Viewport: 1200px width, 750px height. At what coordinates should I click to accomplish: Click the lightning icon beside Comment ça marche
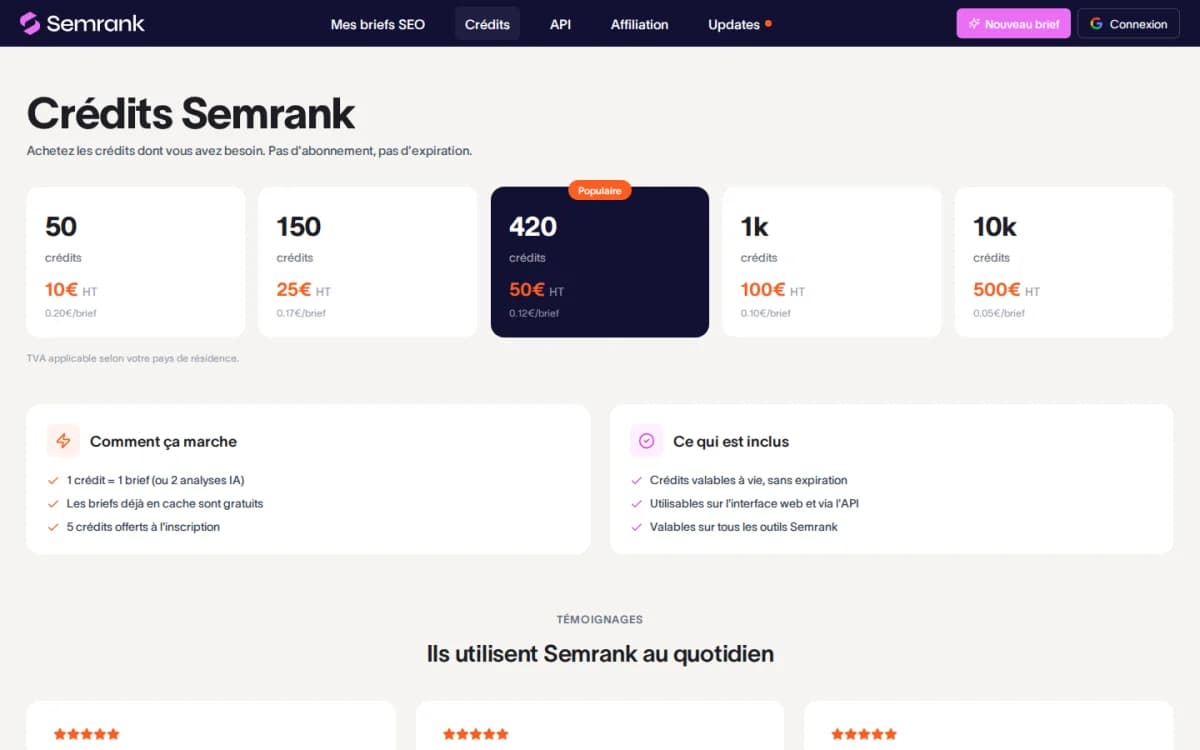(63, 441)
